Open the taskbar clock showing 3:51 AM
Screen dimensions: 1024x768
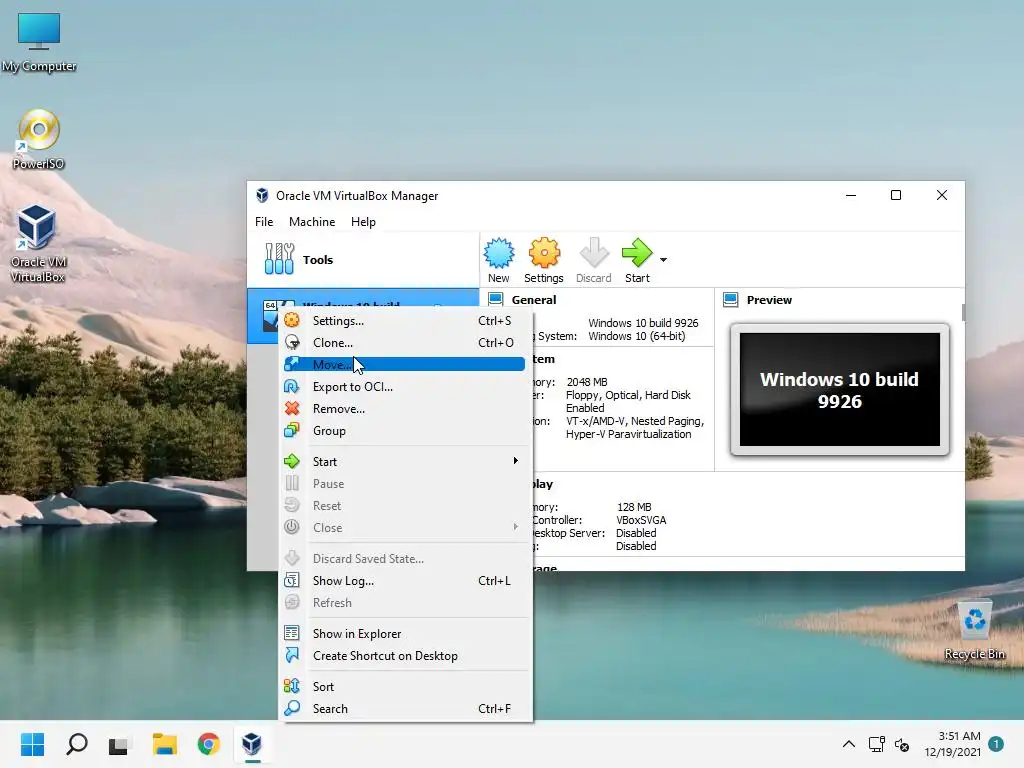(953, 744)
